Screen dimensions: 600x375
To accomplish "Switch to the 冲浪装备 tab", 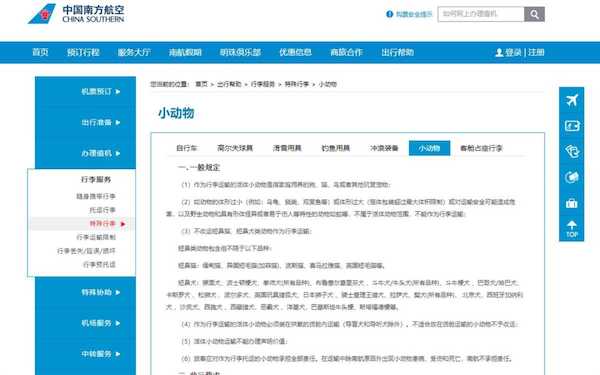I will click(x=384, y=148).
